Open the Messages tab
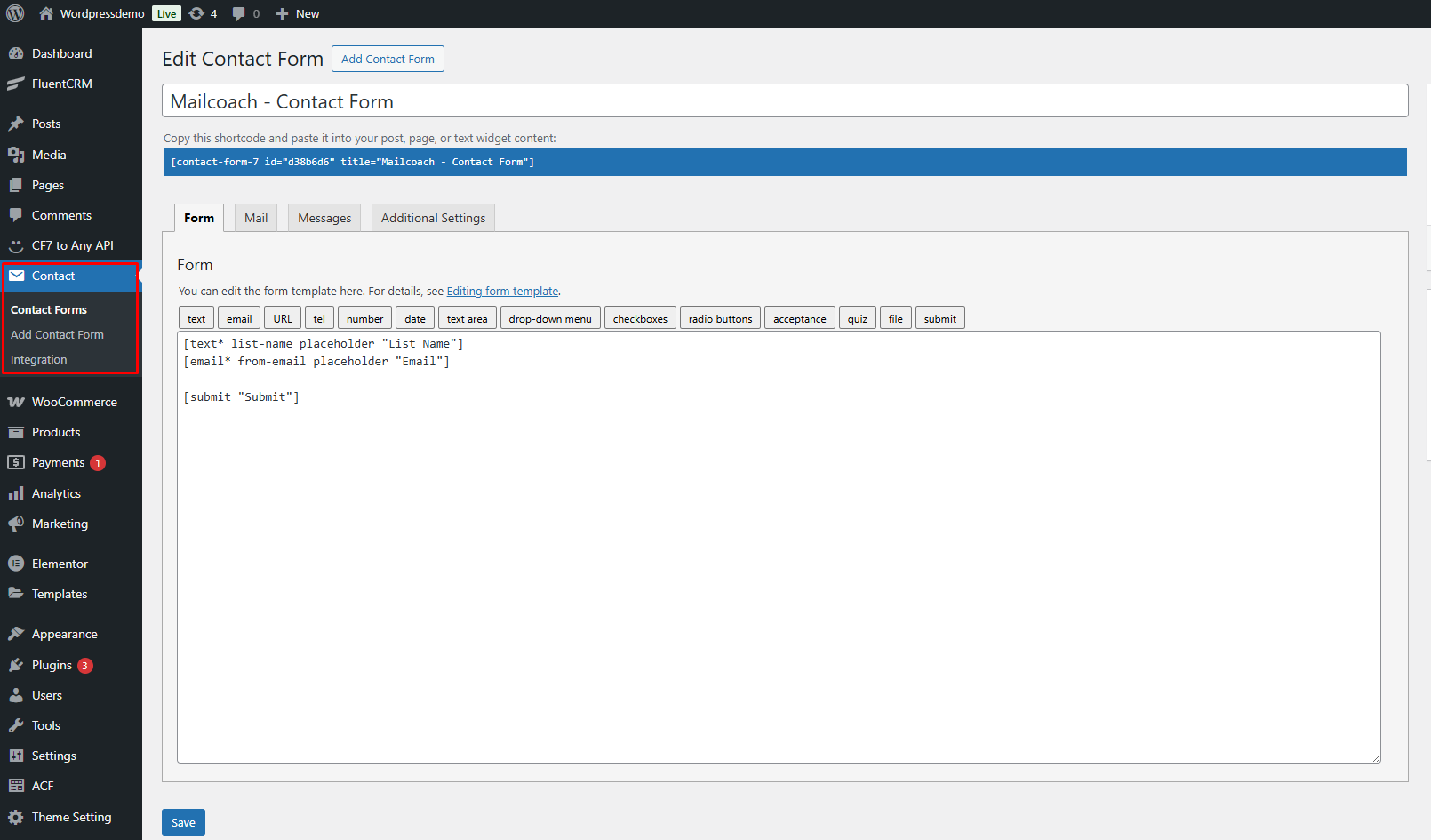This screenshot has height=840, width=1431. click(324, 218)
